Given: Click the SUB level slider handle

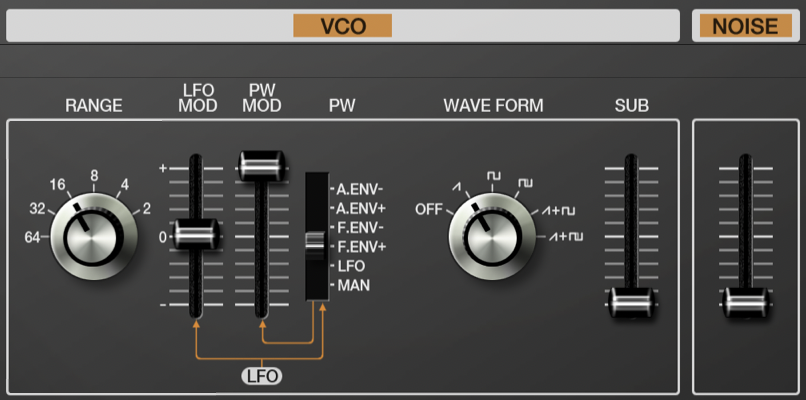Looking at the screenshot, I should 631,302.
